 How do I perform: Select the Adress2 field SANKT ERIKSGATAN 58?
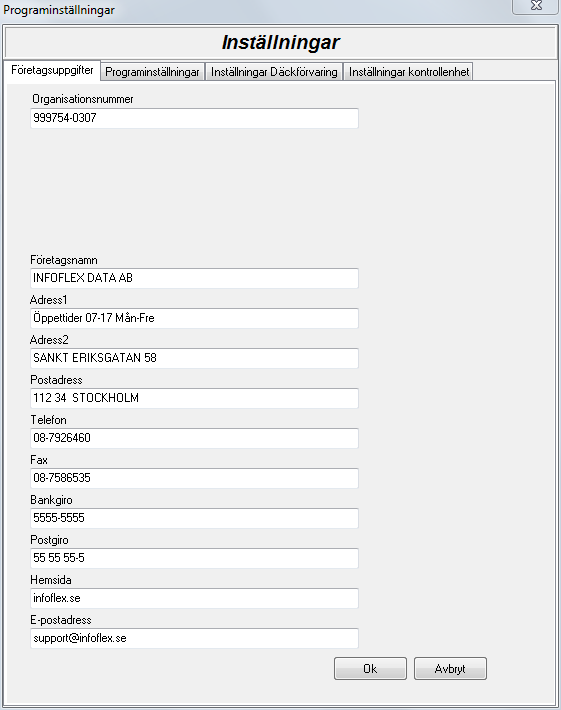click(x=194, y=358)
